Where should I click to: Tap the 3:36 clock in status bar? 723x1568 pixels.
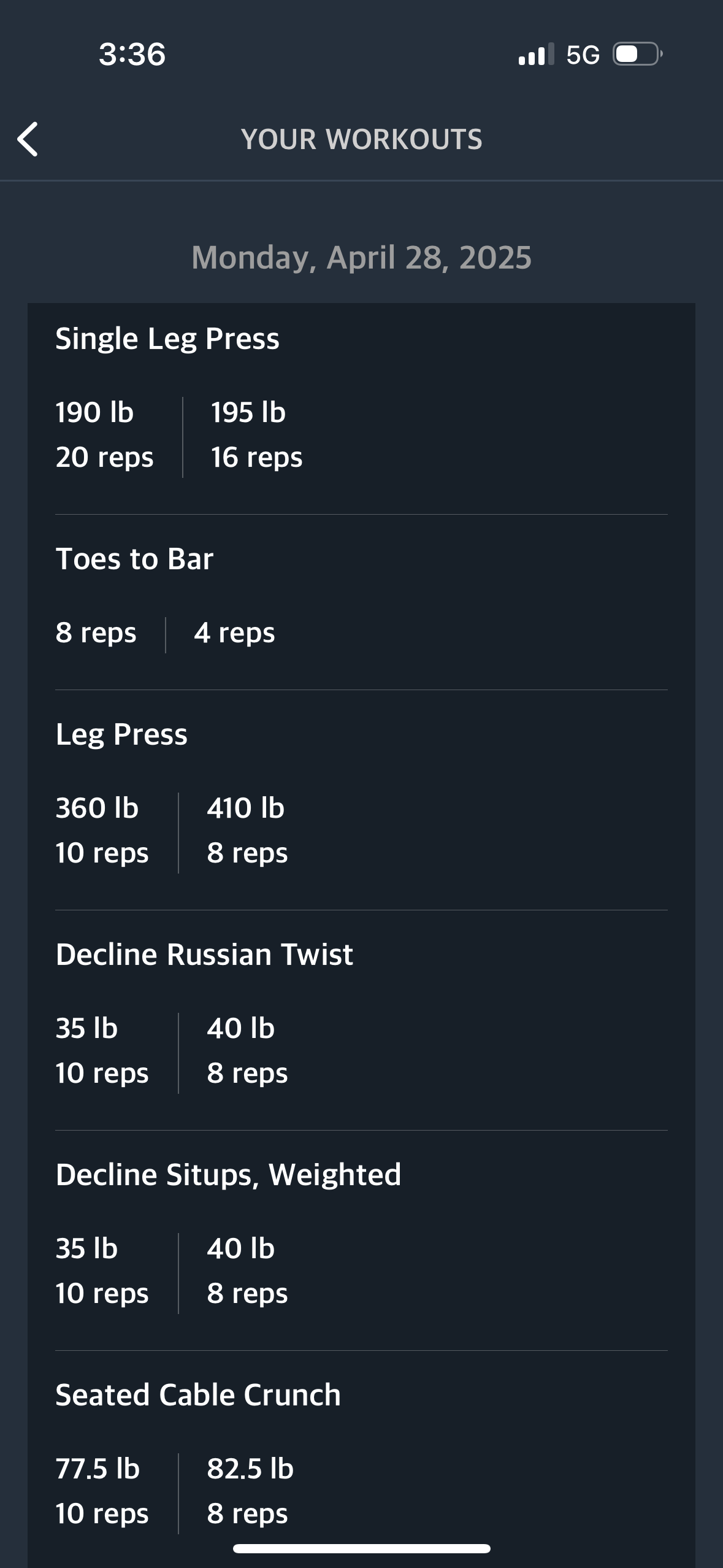point(132,54)
